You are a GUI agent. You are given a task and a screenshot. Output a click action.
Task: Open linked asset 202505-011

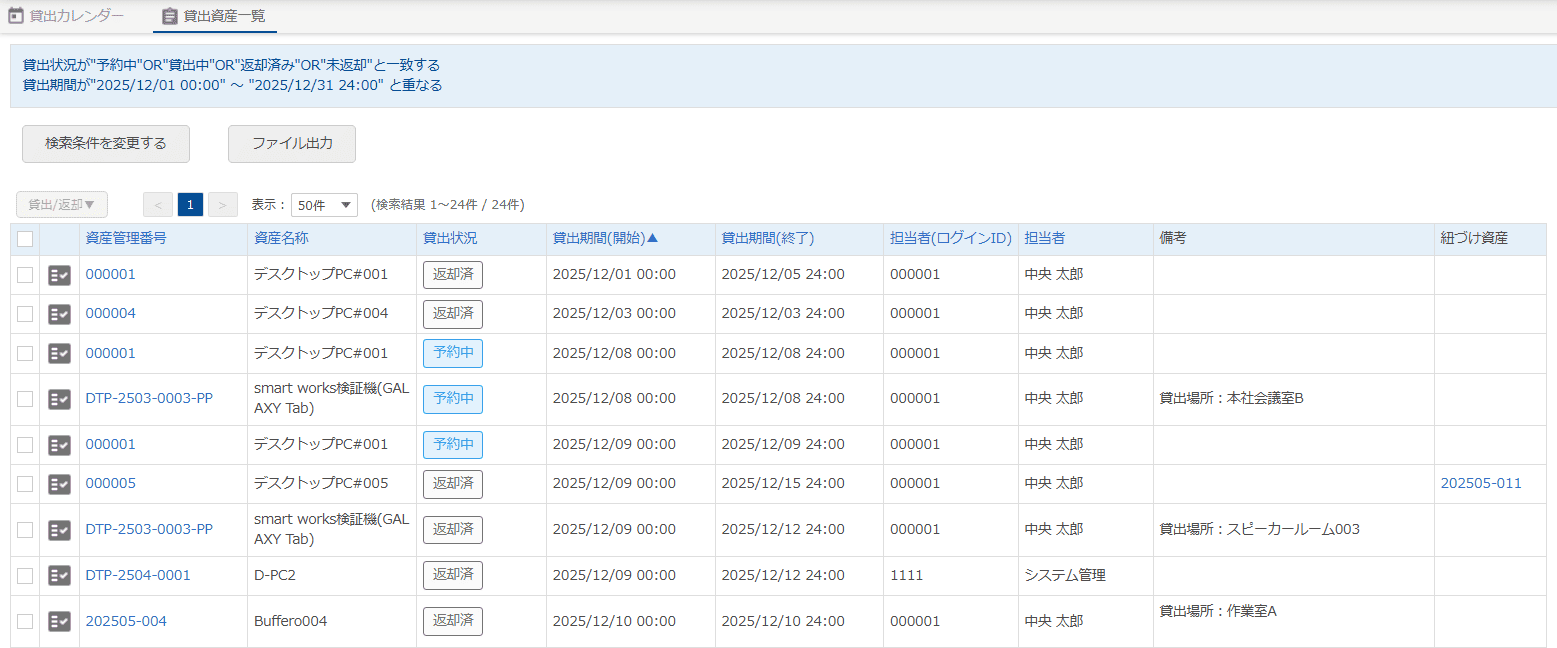click(1481, 484)
